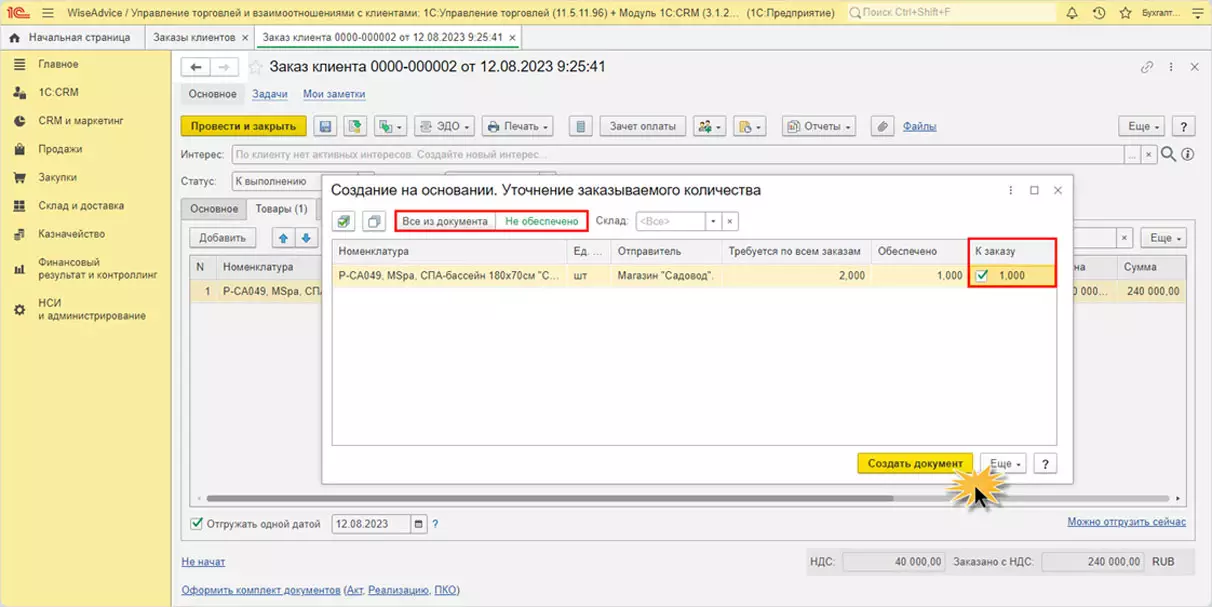
Task: Add current page to favorites star in title bar
Action: pos(1126,13)
